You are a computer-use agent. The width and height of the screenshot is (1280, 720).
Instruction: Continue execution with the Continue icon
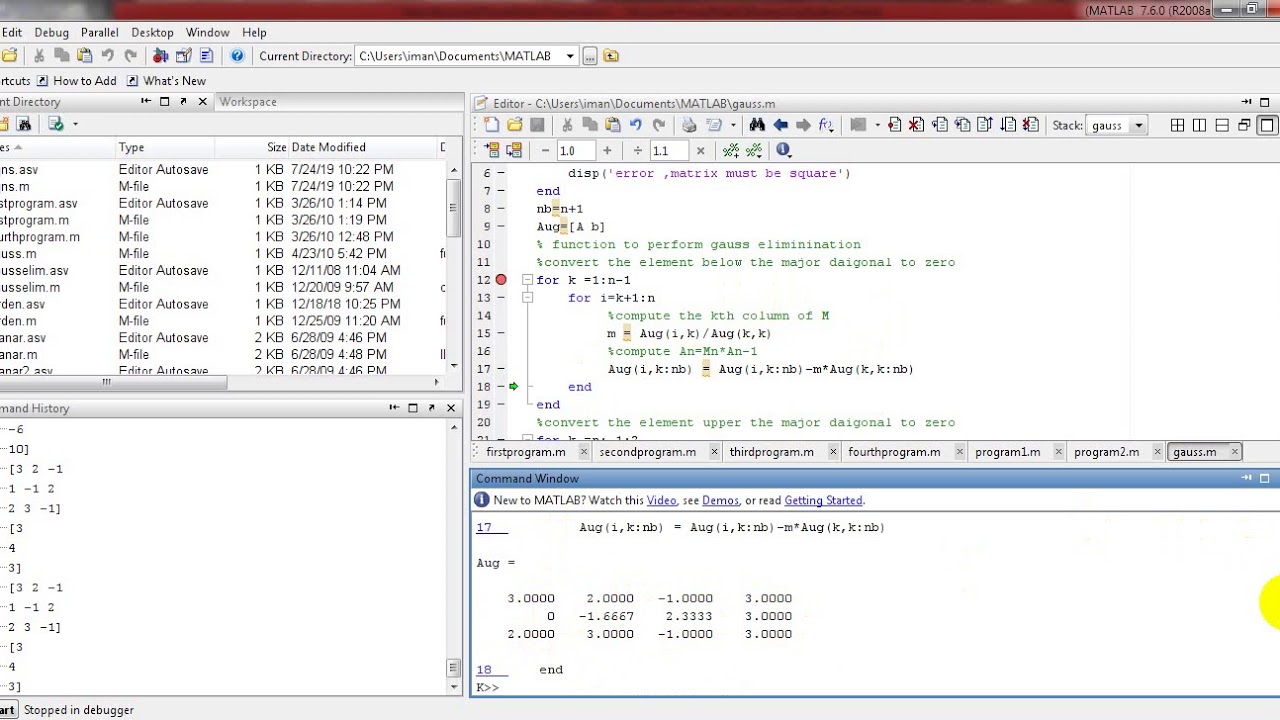pyautogui.click(x=1008, y=125)
